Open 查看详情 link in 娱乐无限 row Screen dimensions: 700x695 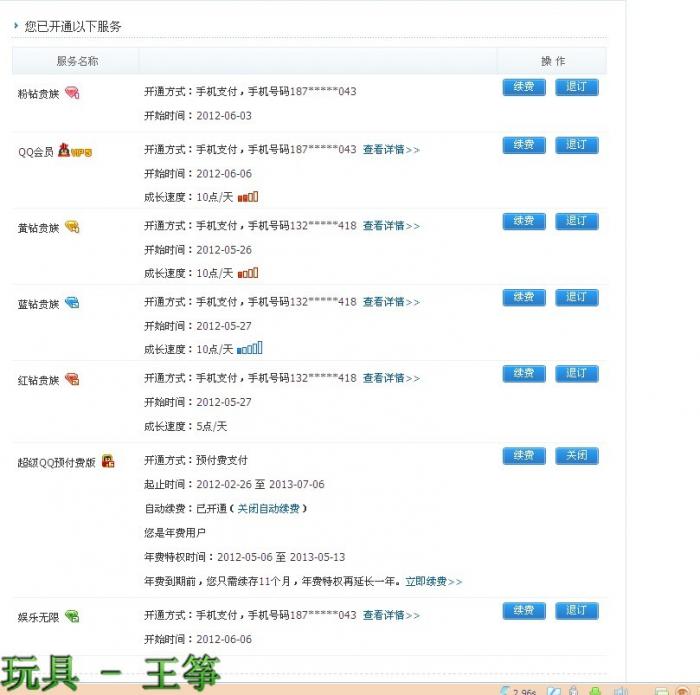point(391,615)
